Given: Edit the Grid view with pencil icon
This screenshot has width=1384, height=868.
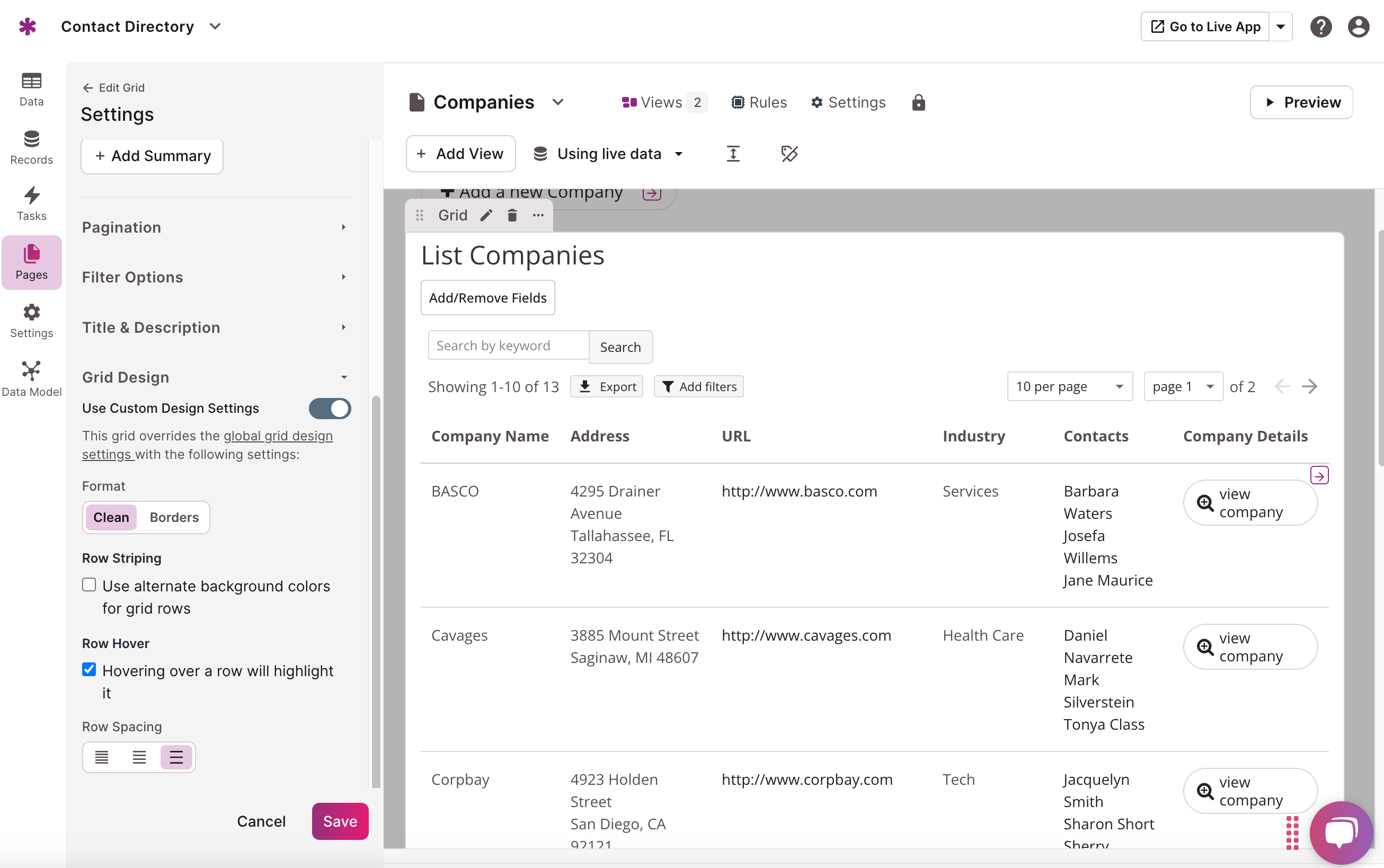Looking at the screenshot, I should (x=486, y=215).
